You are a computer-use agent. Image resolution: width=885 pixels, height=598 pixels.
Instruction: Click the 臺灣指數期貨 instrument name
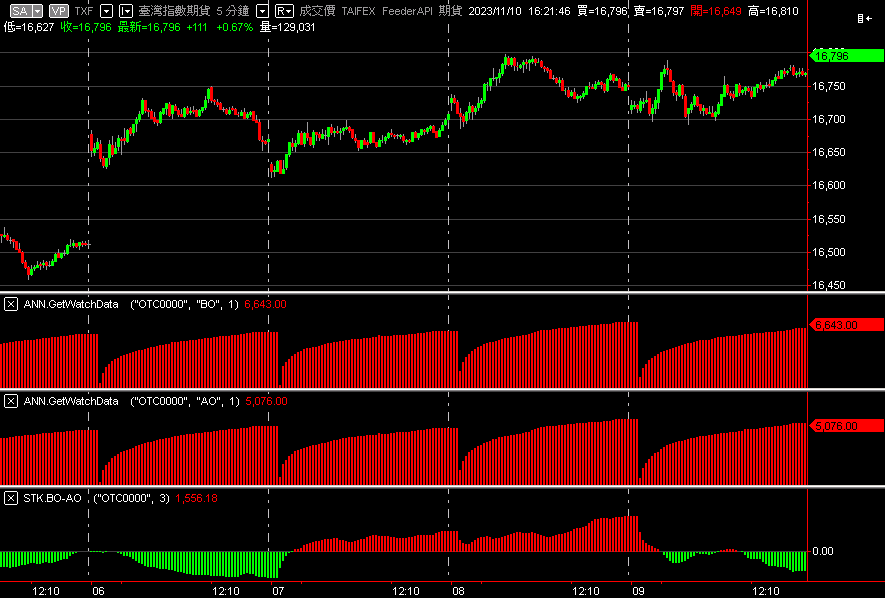174,11
